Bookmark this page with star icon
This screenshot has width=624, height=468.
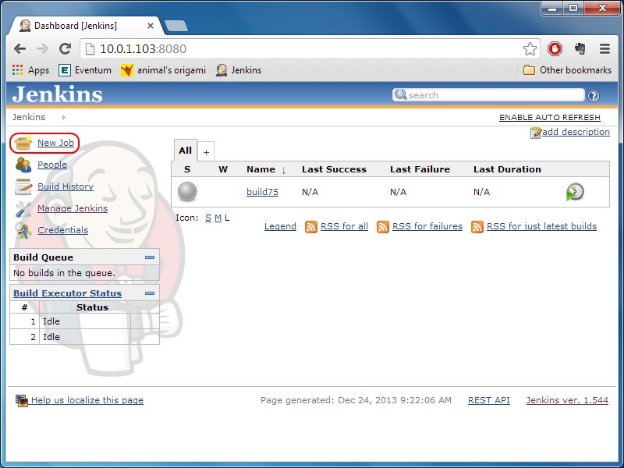tap(530, 48)
